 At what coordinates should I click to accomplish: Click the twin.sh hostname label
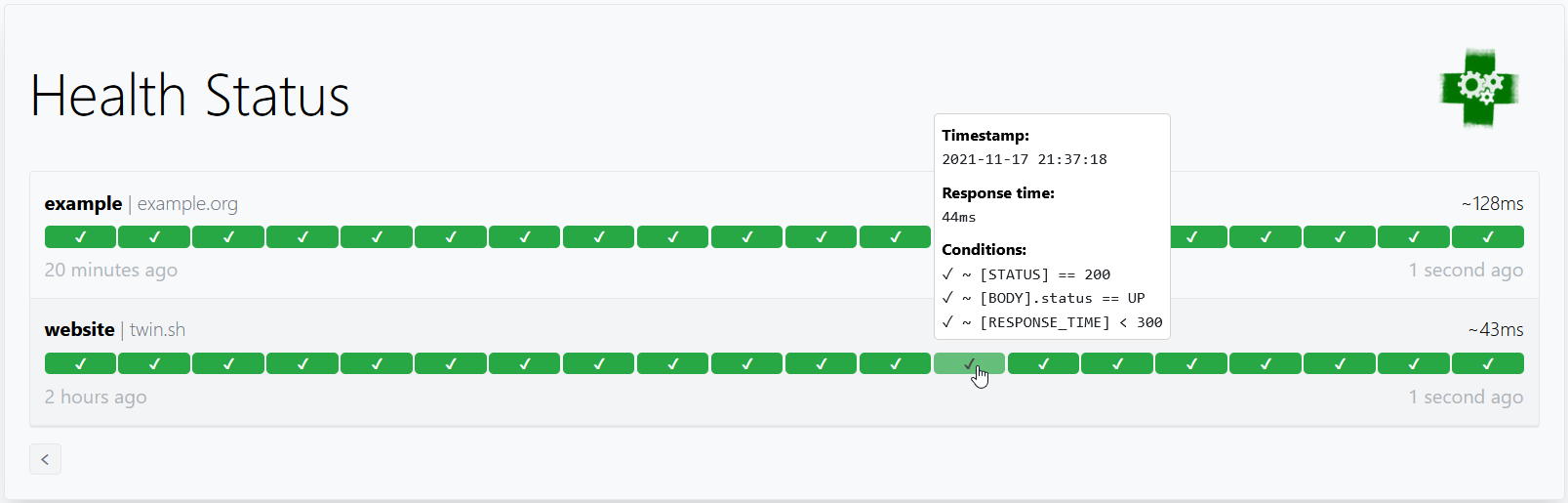pyautogui.click(x=157, y=330)
